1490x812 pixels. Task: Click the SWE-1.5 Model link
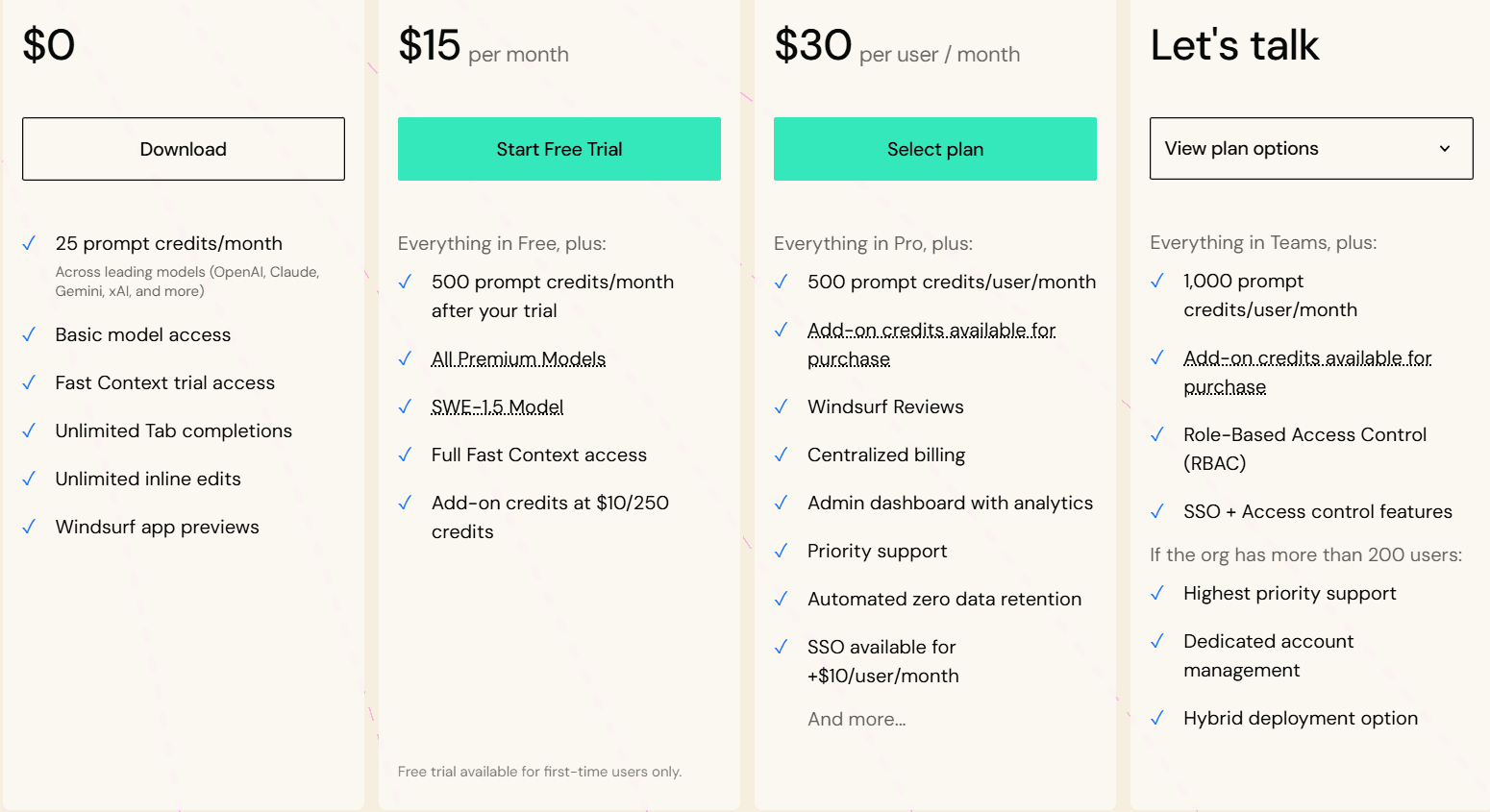tap(496, 406)
